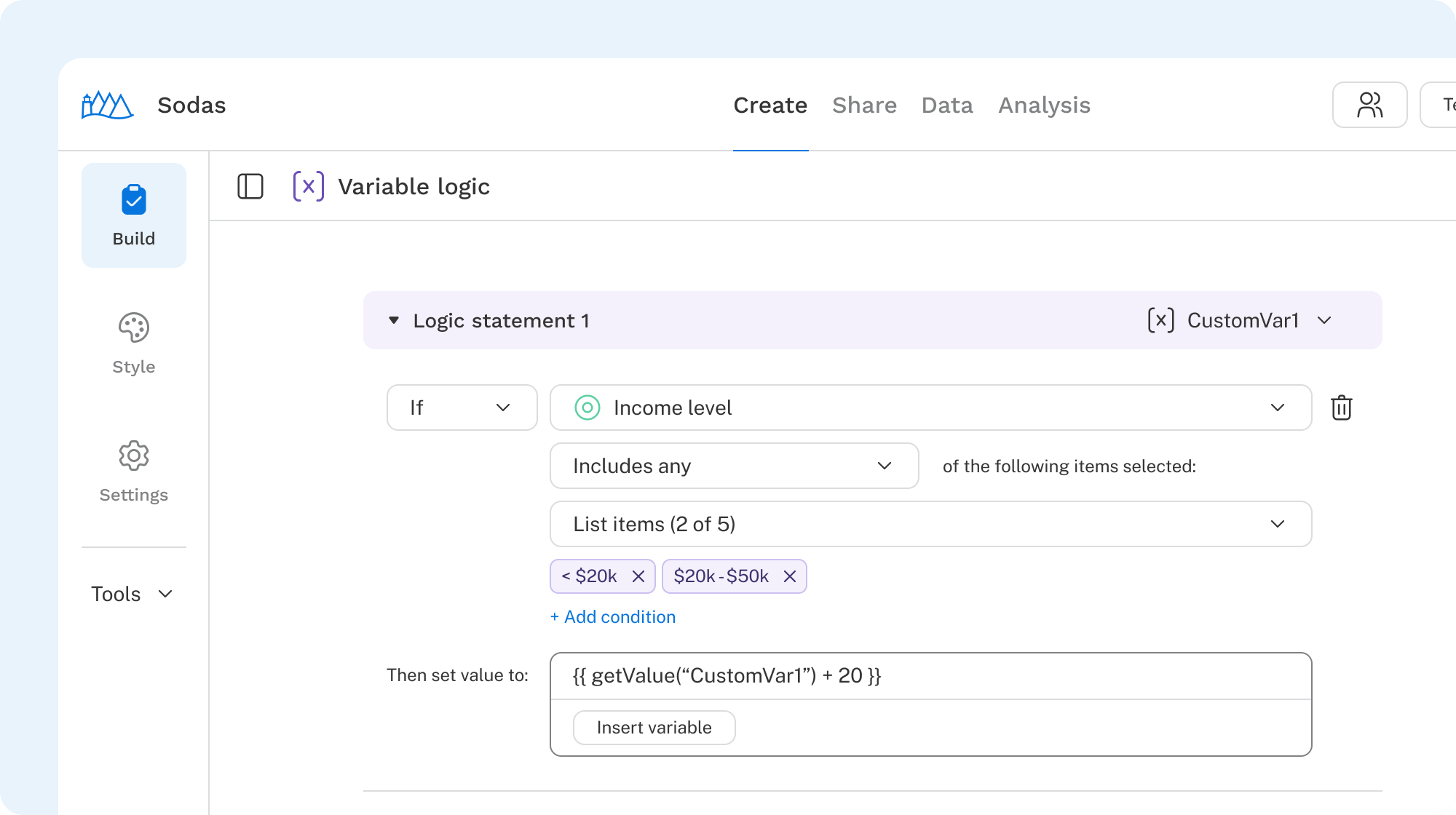The height and width of the screenshot is (815, 1456).
Task: Click the CustomVar1 variable icon
Action: pos(1160,320)
